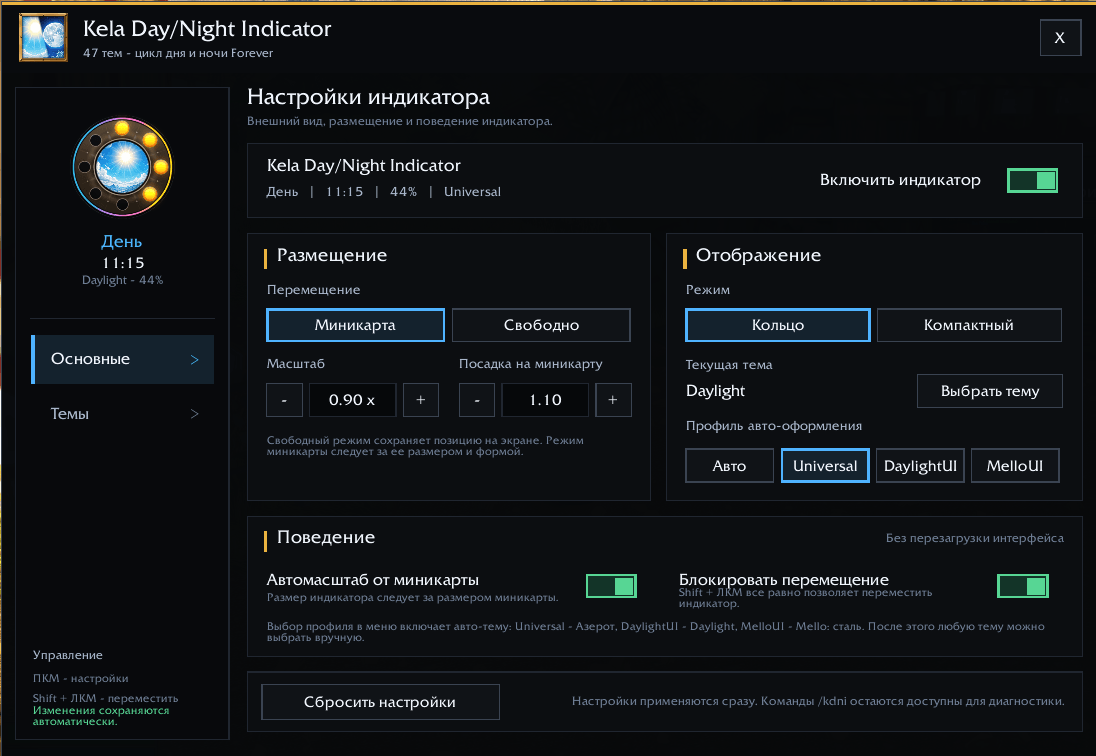Toggle the Включить индикатор switch
Image resolution: width=1096 pixels, height=756 pixels.
1032,180
